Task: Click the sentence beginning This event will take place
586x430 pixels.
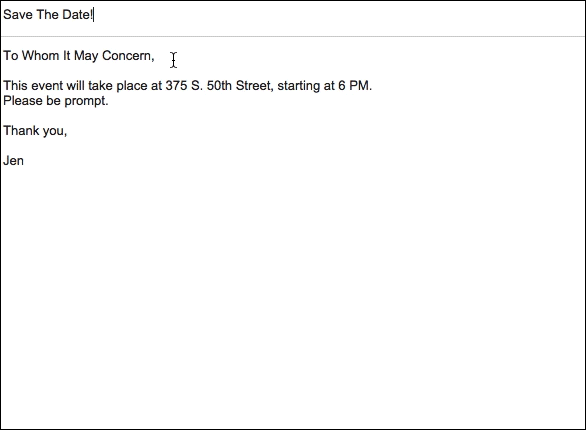Action: [x=188, y=86]
